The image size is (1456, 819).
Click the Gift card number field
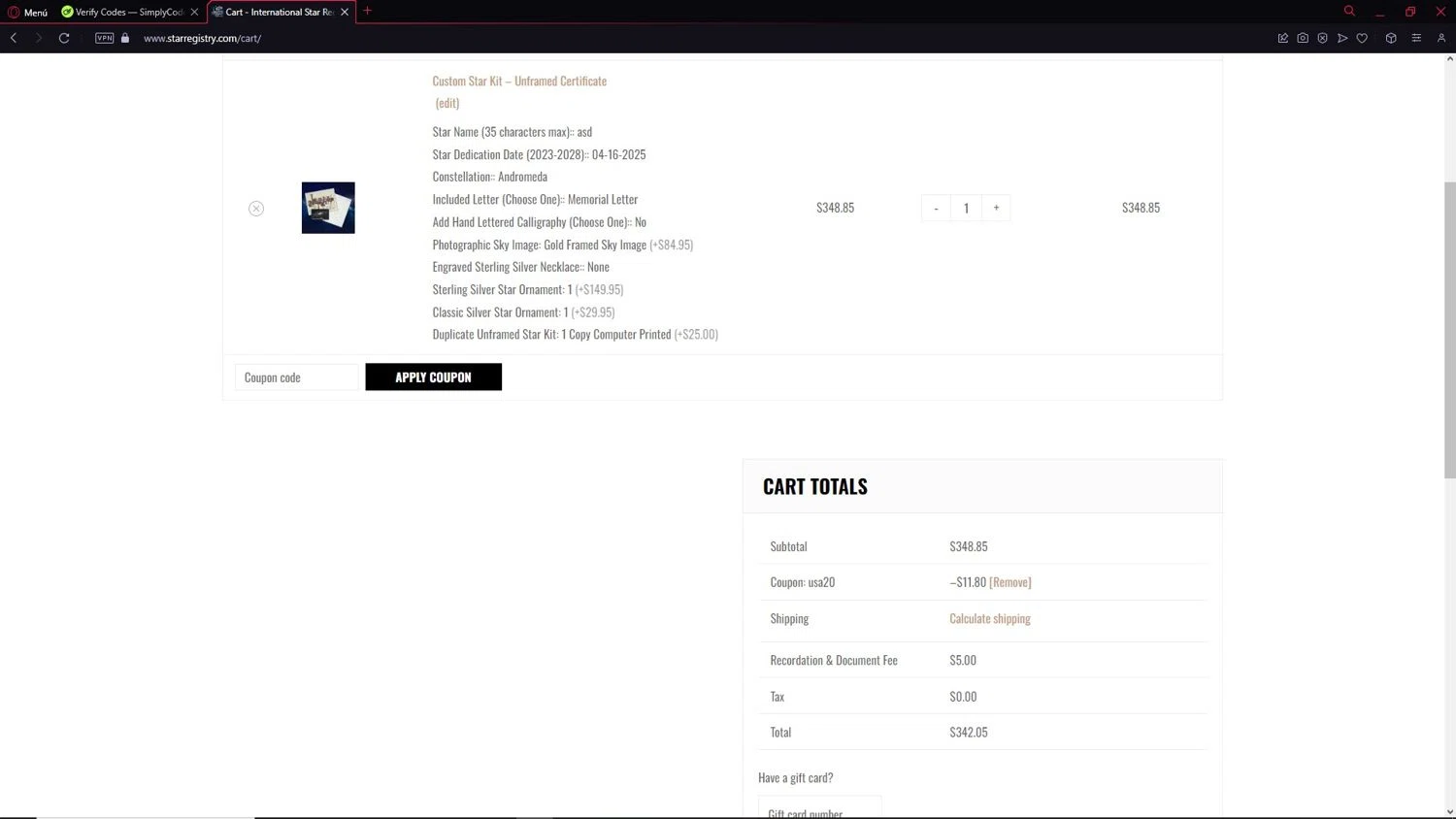820,807
